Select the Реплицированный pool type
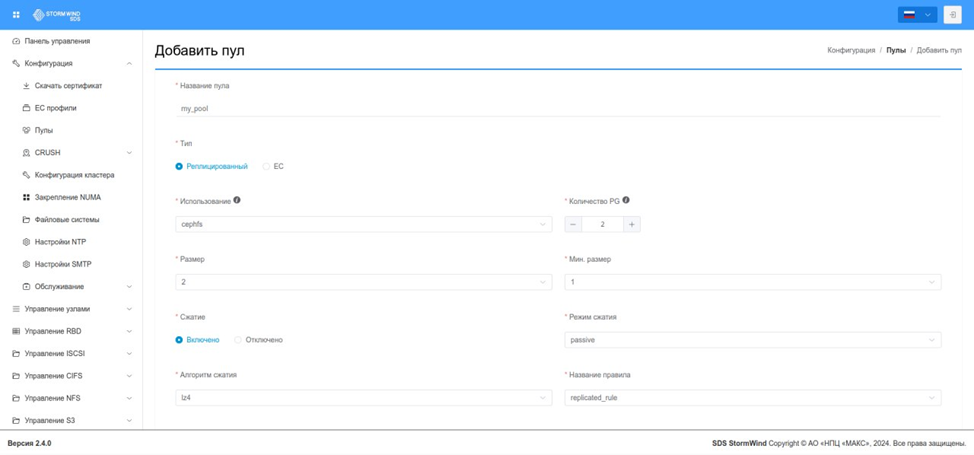 pyautogui.click(x=212, y=167)
